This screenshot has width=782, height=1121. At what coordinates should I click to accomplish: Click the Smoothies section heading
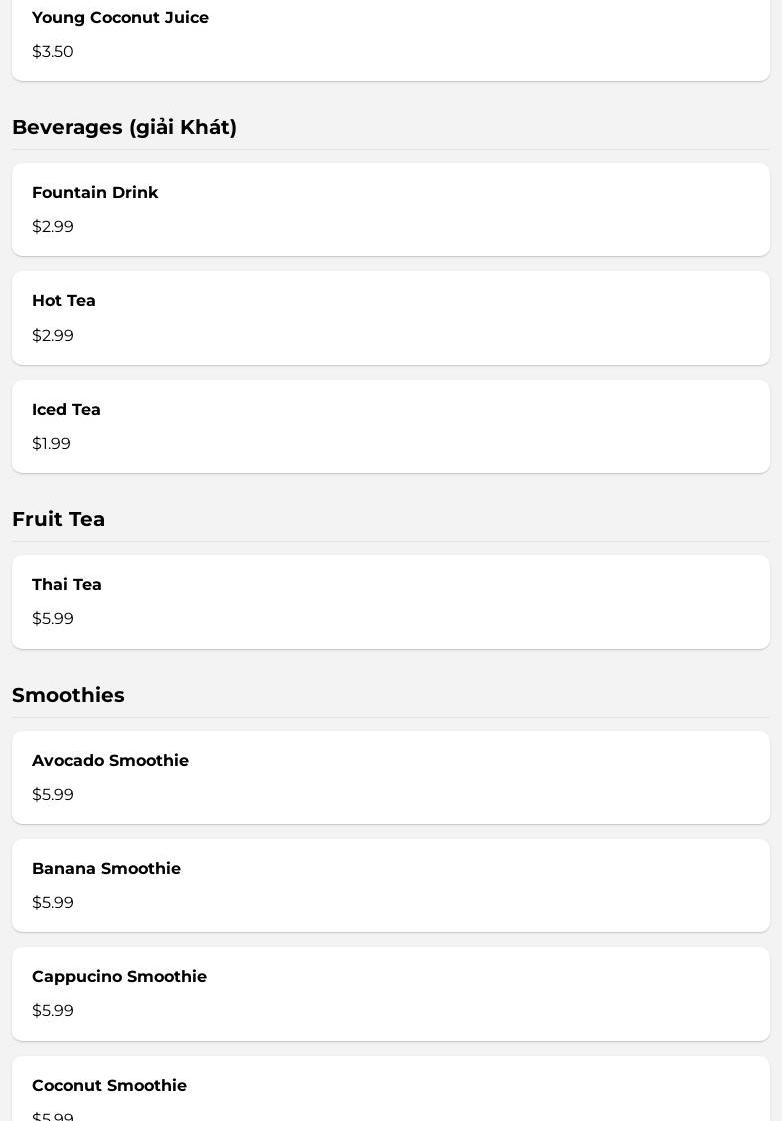pos(69,695)
